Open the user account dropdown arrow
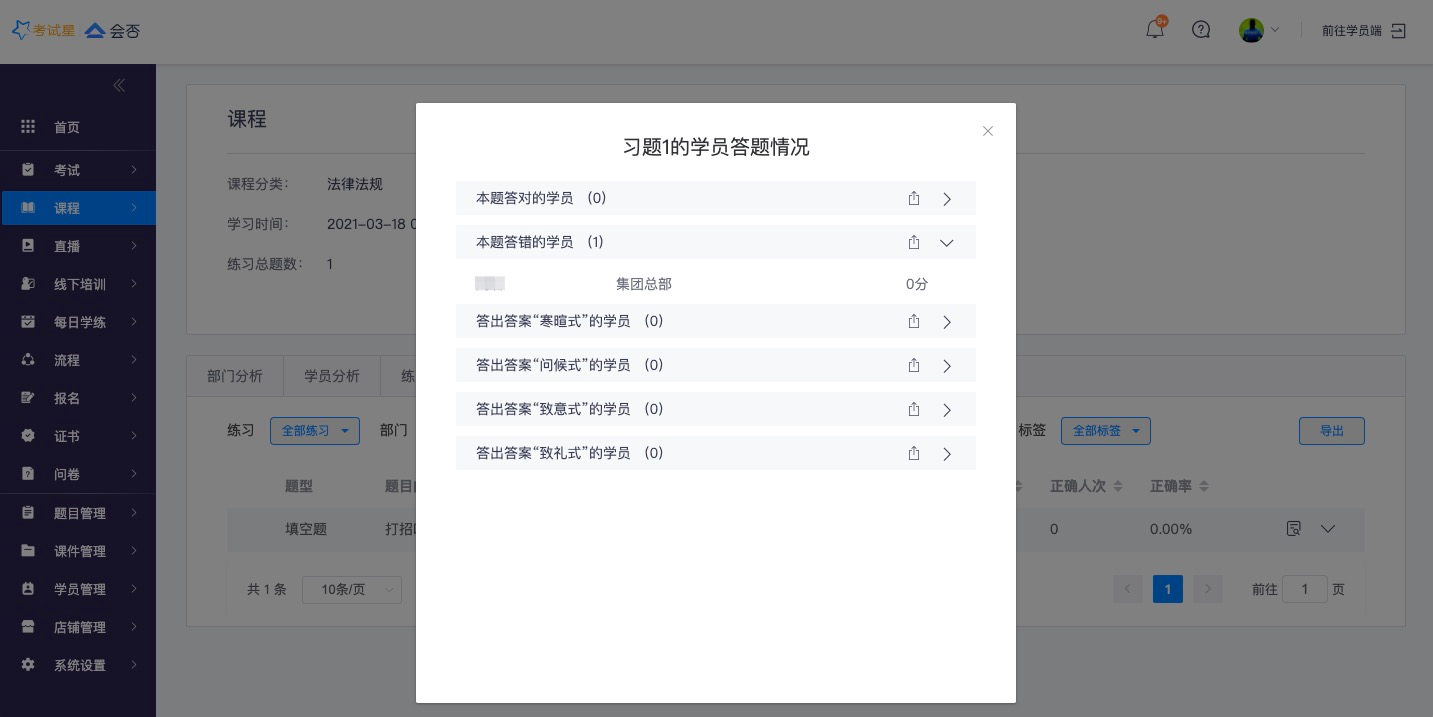 tap(1275, 30)
